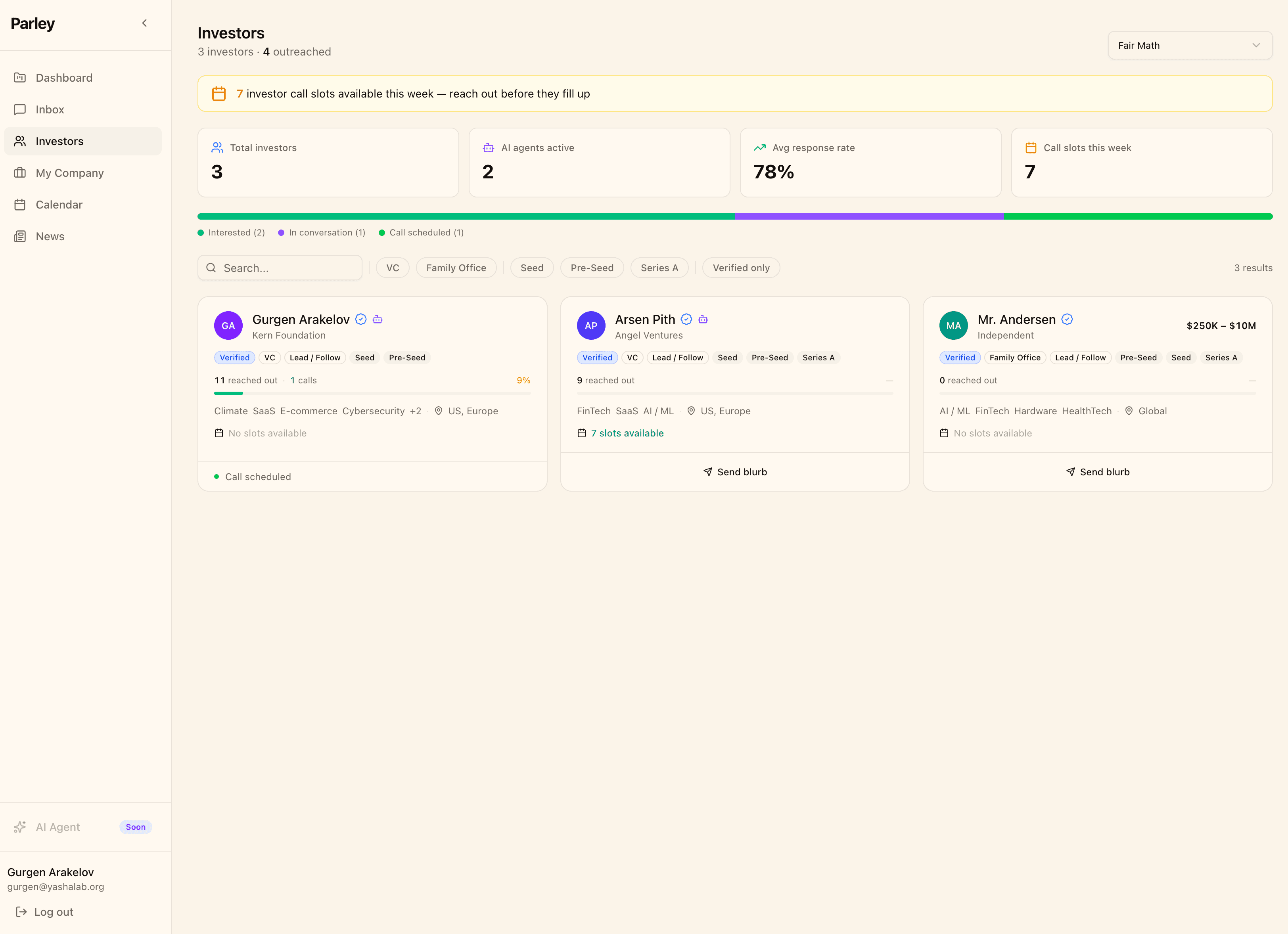Enable the Family Office filter

pyautogui.click(x=456, y=268)
